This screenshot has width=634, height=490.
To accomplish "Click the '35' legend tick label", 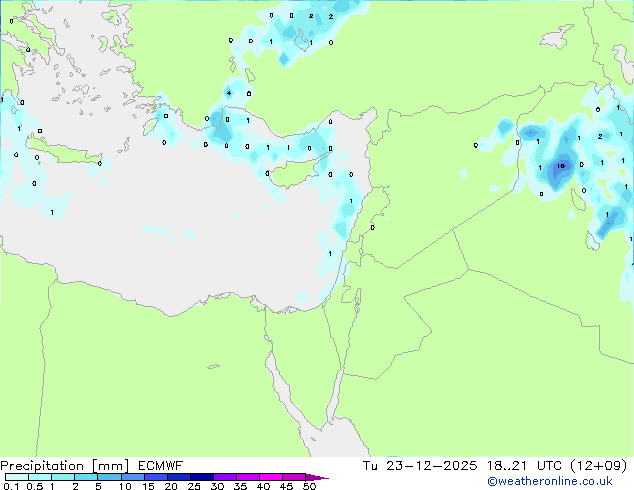I will (240, 486).
